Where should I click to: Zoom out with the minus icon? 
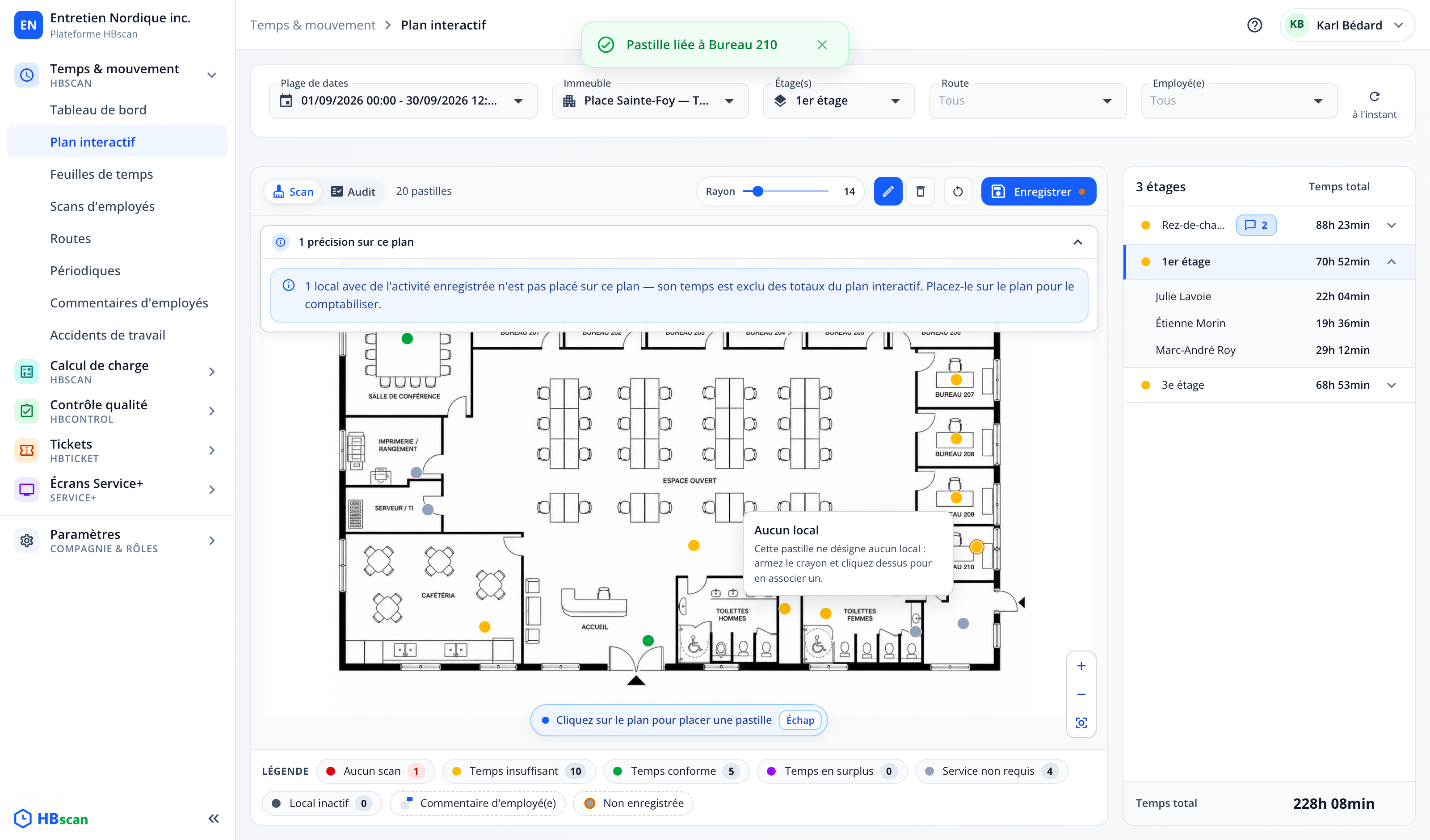pyautogui.click(x=1081, y=694)
